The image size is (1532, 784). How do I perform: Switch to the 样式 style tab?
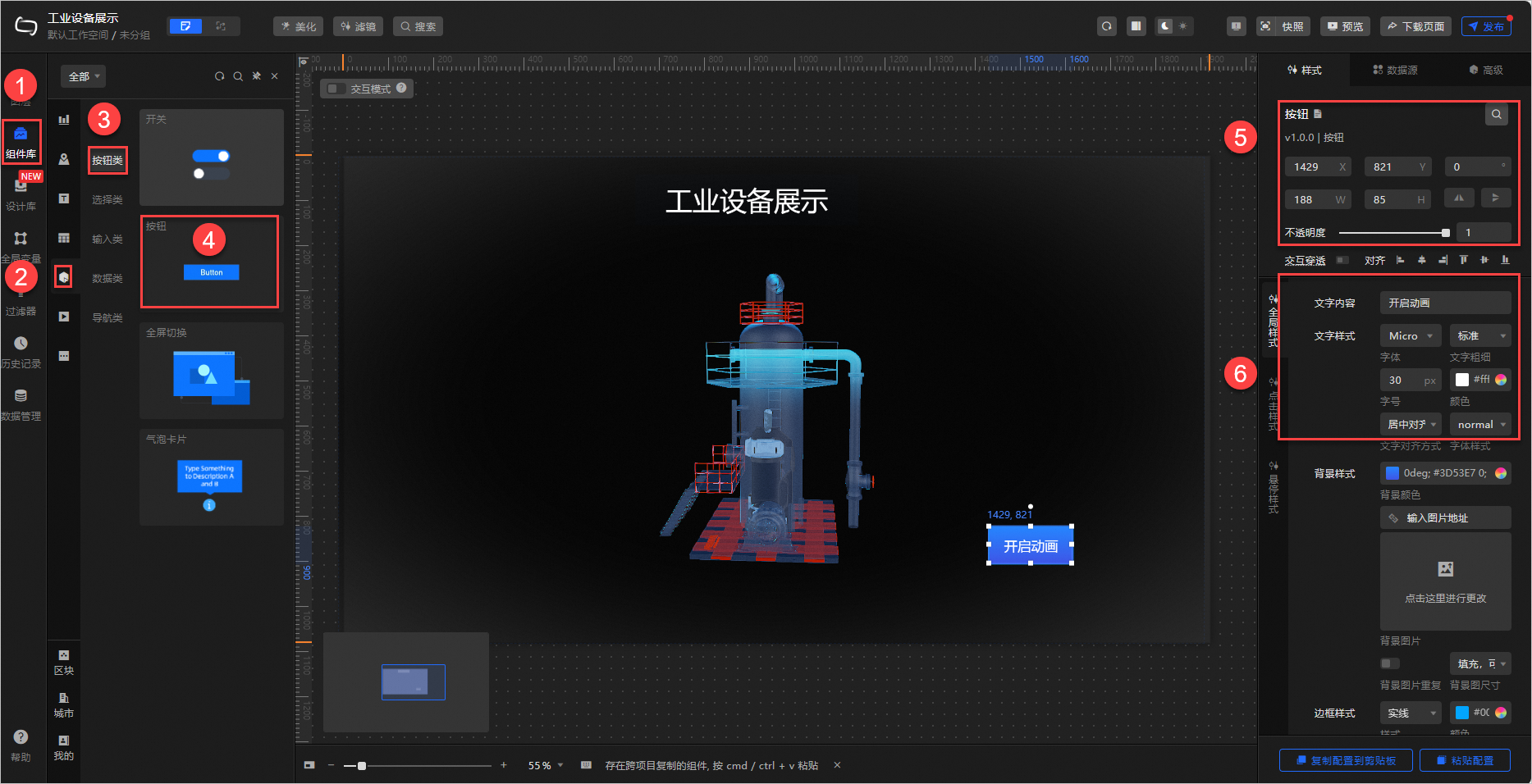coord(1305,70)
